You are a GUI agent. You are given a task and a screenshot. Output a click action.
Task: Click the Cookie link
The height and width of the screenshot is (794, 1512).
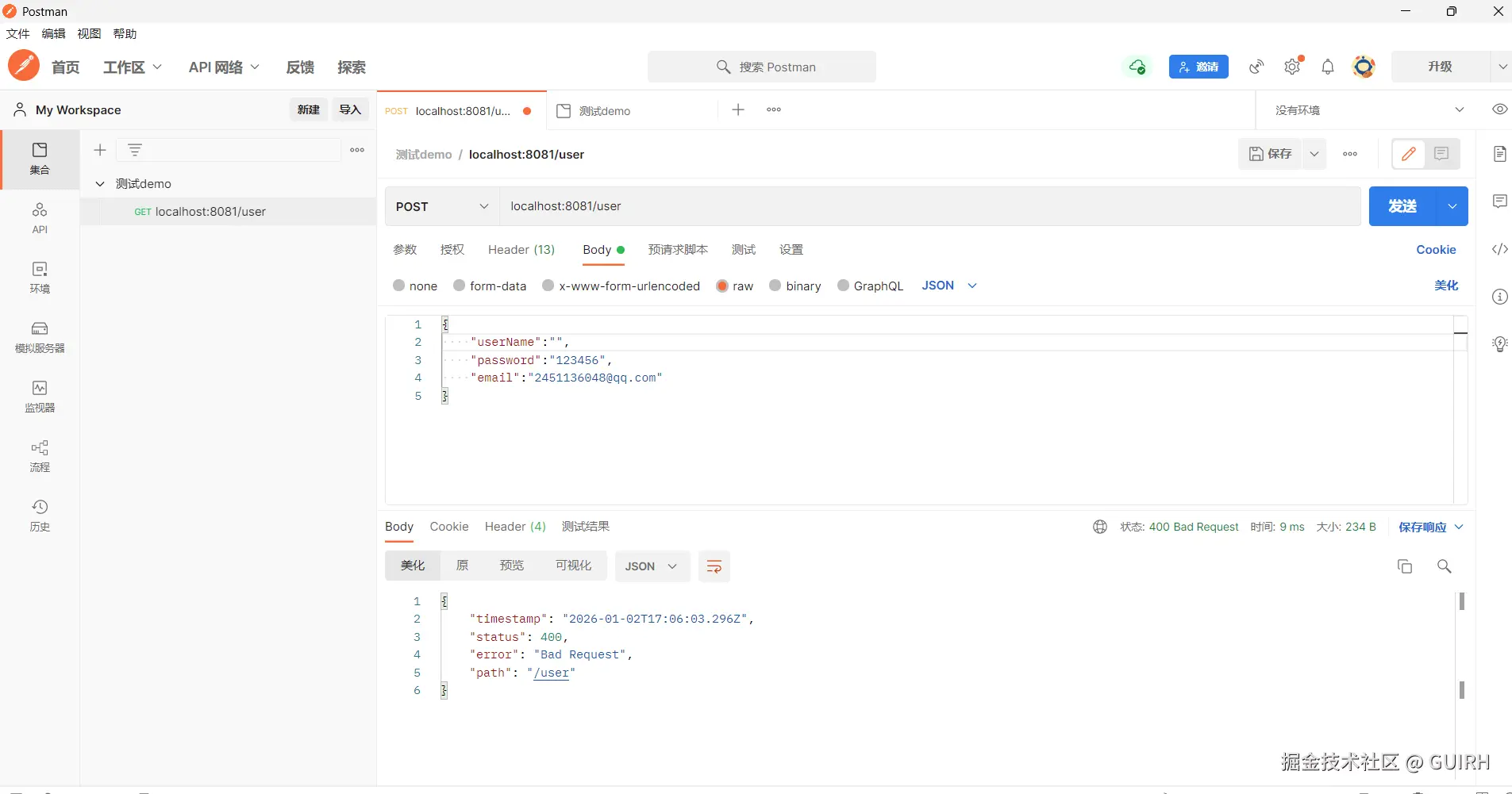[1436, 250]
